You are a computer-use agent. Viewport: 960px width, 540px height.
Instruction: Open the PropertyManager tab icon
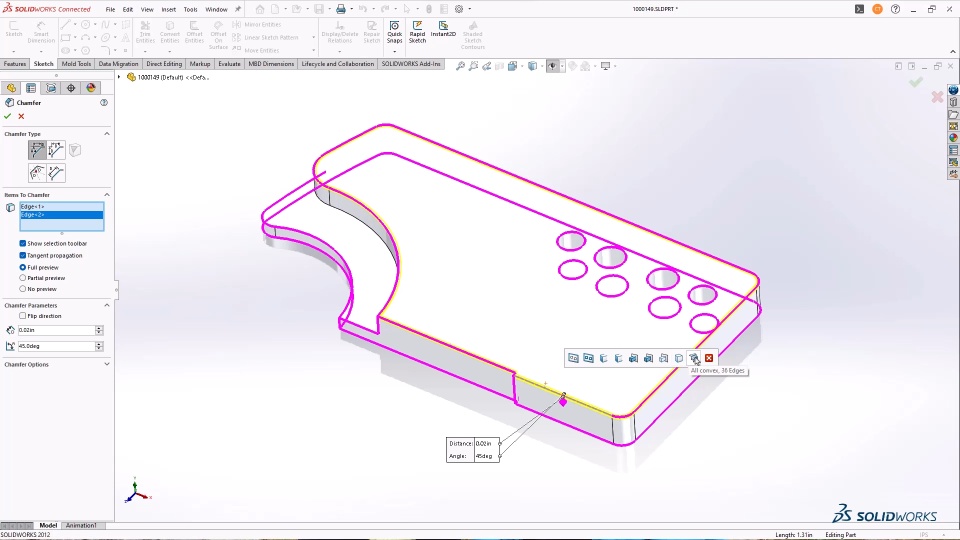(x=31, y=88)
